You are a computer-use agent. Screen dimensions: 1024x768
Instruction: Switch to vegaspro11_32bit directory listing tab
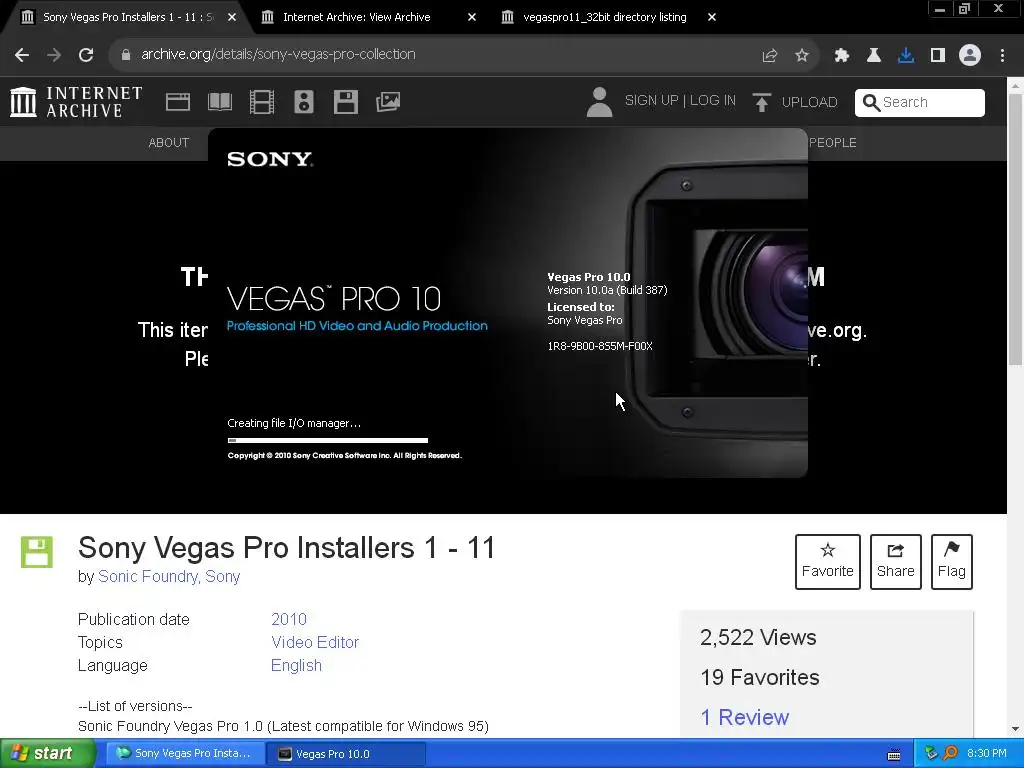click(x=605, y=17)
